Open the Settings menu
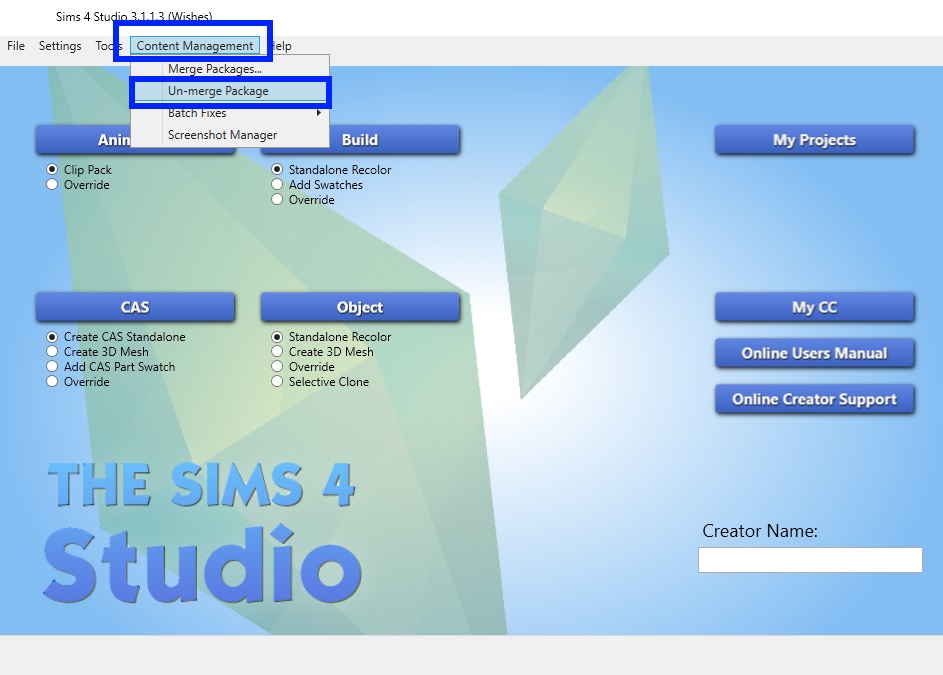This screenshot has height=675, width=943. coord(60,46)
